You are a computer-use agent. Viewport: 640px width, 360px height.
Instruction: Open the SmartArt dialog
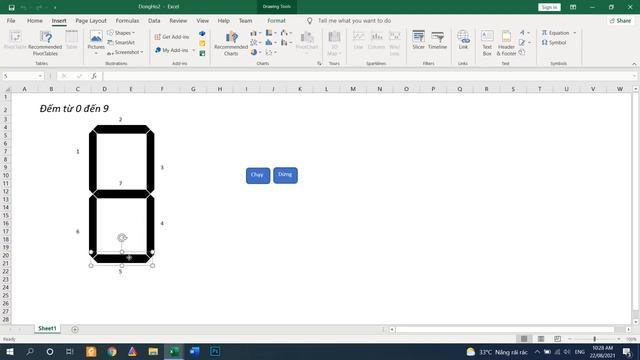point(121,42)
